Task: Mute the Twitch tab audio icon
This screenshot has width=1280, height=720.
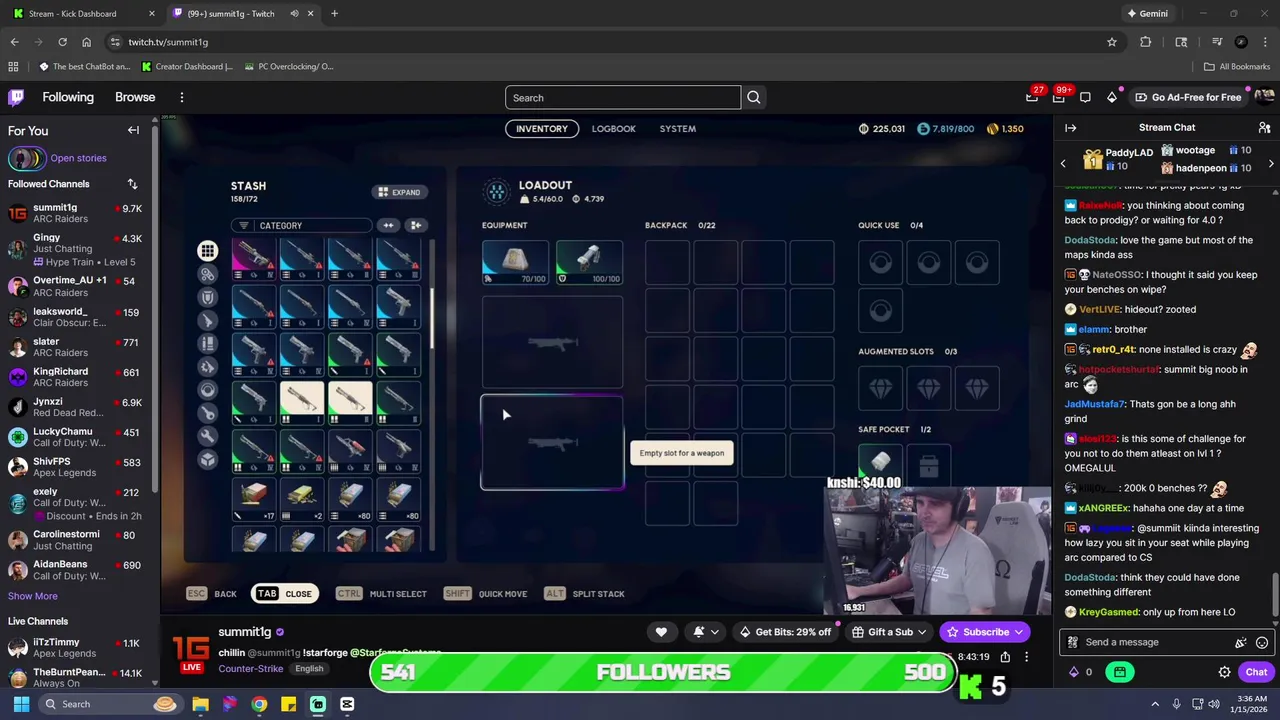Action: [x=294, y=14]
